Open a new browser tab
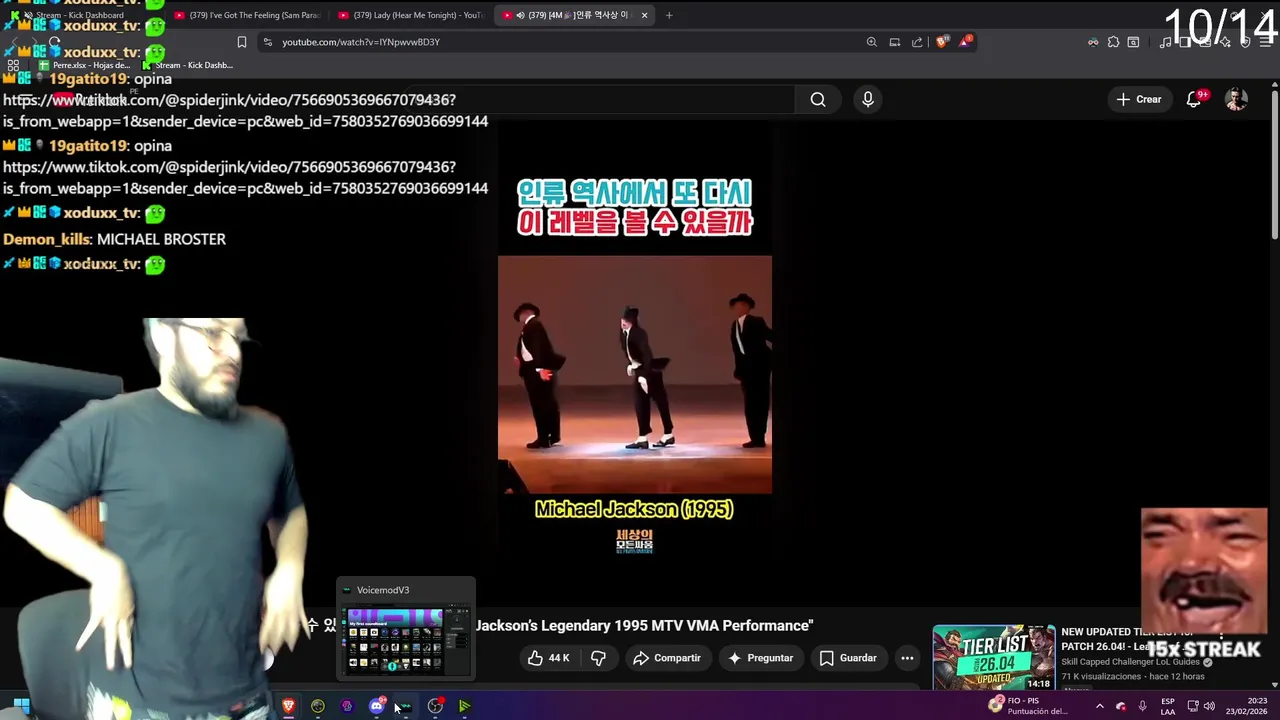This screenshot has height=720, width=1280. 669,15
